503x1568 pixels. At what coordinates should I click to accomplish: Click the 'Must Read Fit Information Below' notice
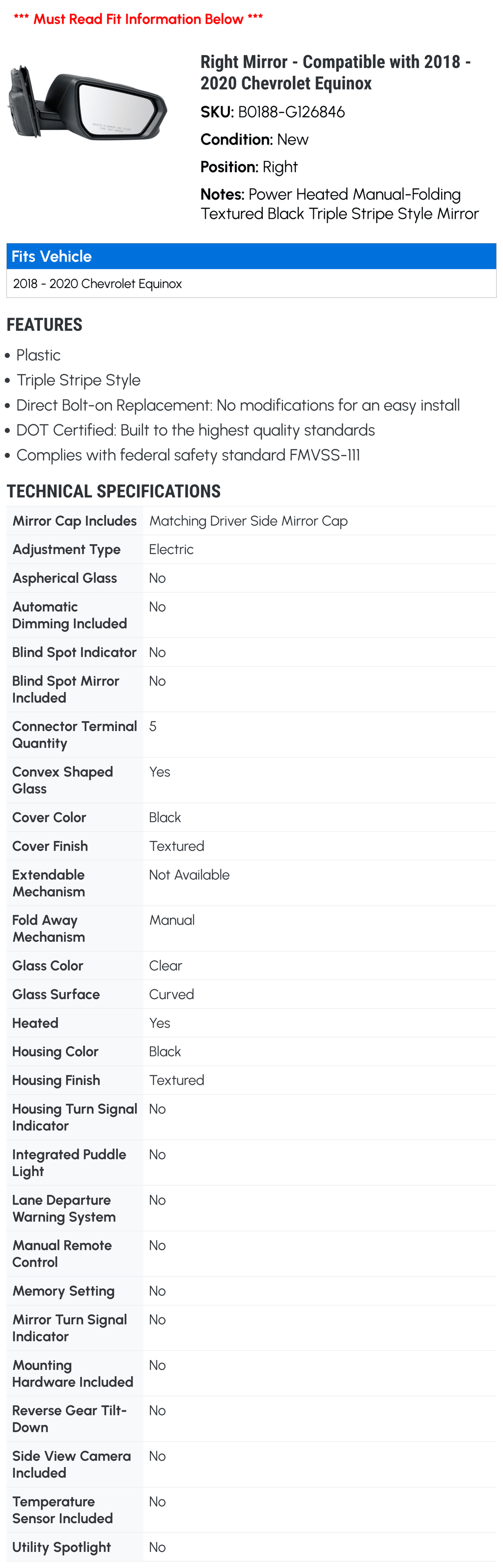point(138,19)
